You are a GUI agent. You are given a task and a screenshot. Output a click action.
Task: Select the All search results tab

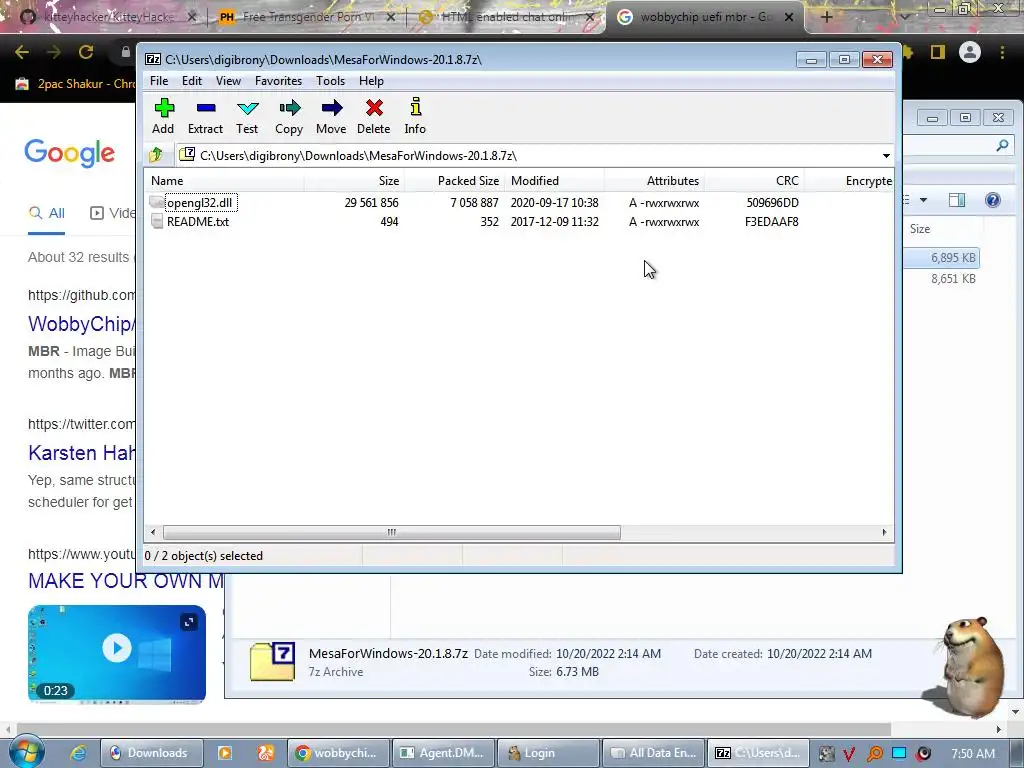coord(46,214)
